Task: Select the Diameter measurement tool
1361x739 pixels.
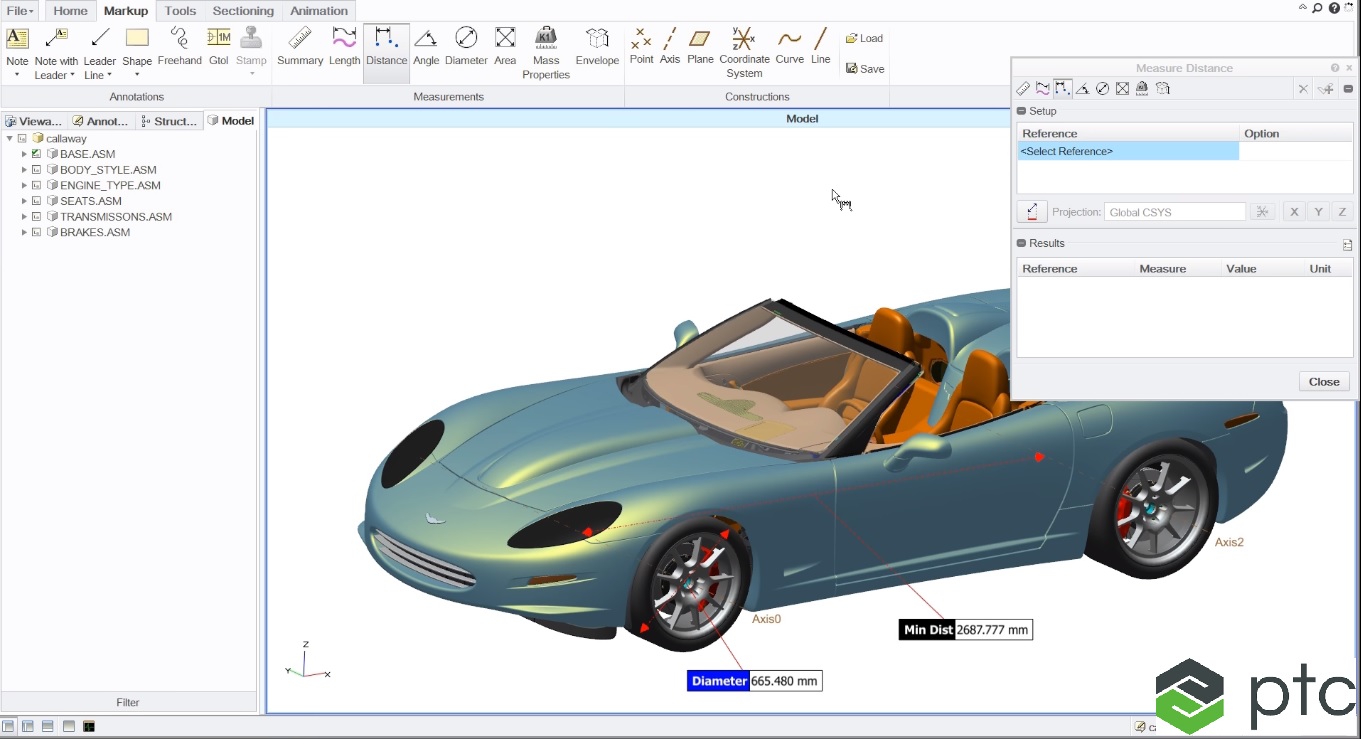Action: (466, 46)
